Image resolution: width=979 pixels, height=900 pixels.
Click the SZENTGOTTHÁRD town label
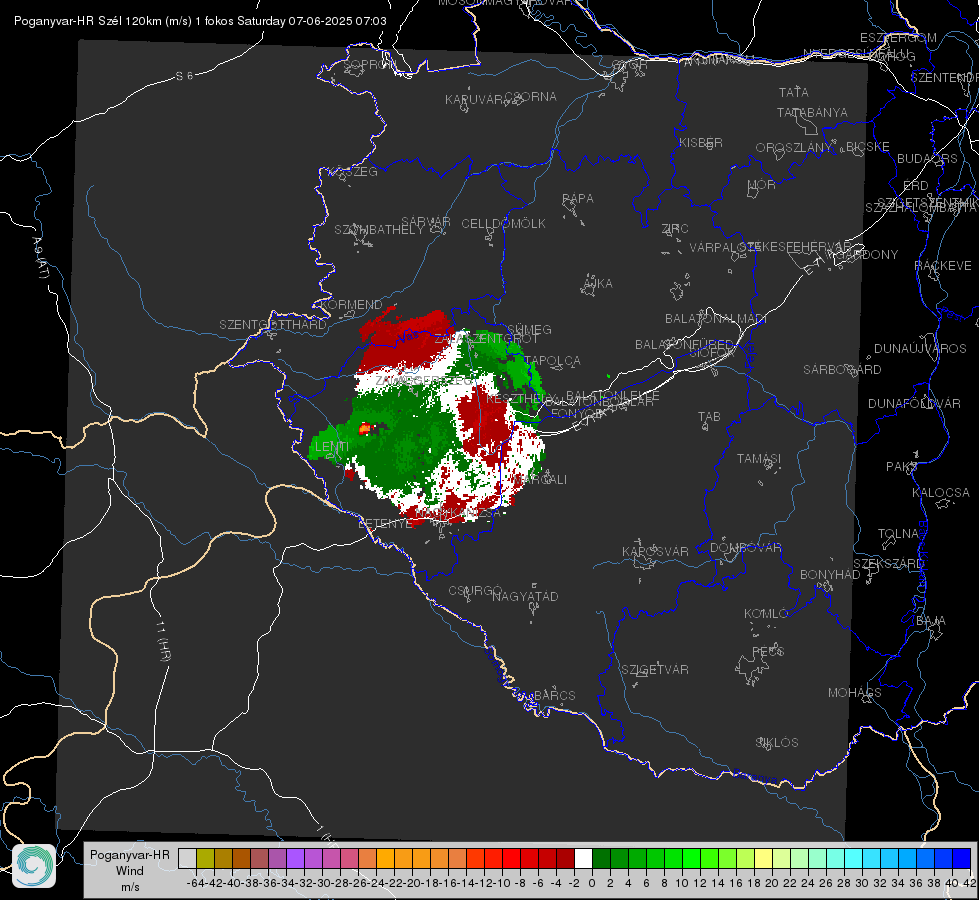click(273, 325)
